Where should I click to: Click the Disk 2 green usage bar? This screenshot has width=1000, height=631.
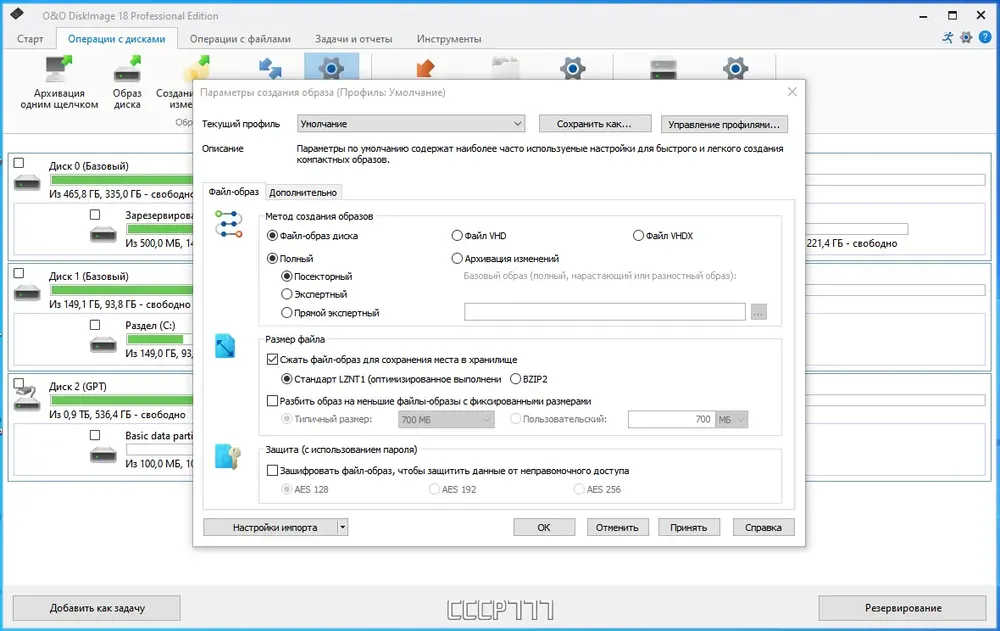122,400
